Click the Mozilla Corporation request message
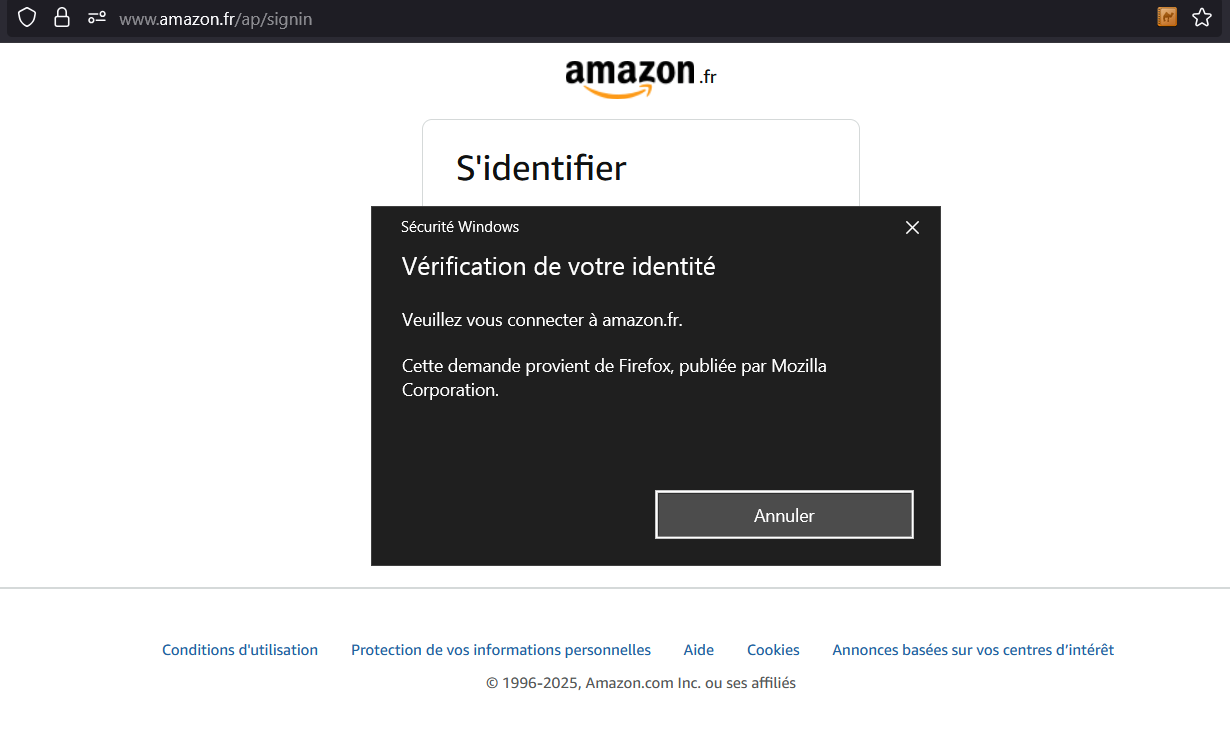1230x734 pixels. coord(614,378)
